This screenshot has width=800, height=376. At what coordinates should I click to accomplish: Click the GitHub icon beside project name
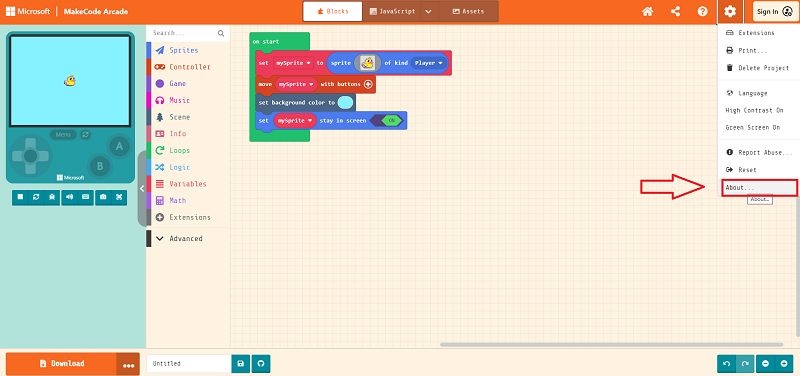[x=261, y=364]
